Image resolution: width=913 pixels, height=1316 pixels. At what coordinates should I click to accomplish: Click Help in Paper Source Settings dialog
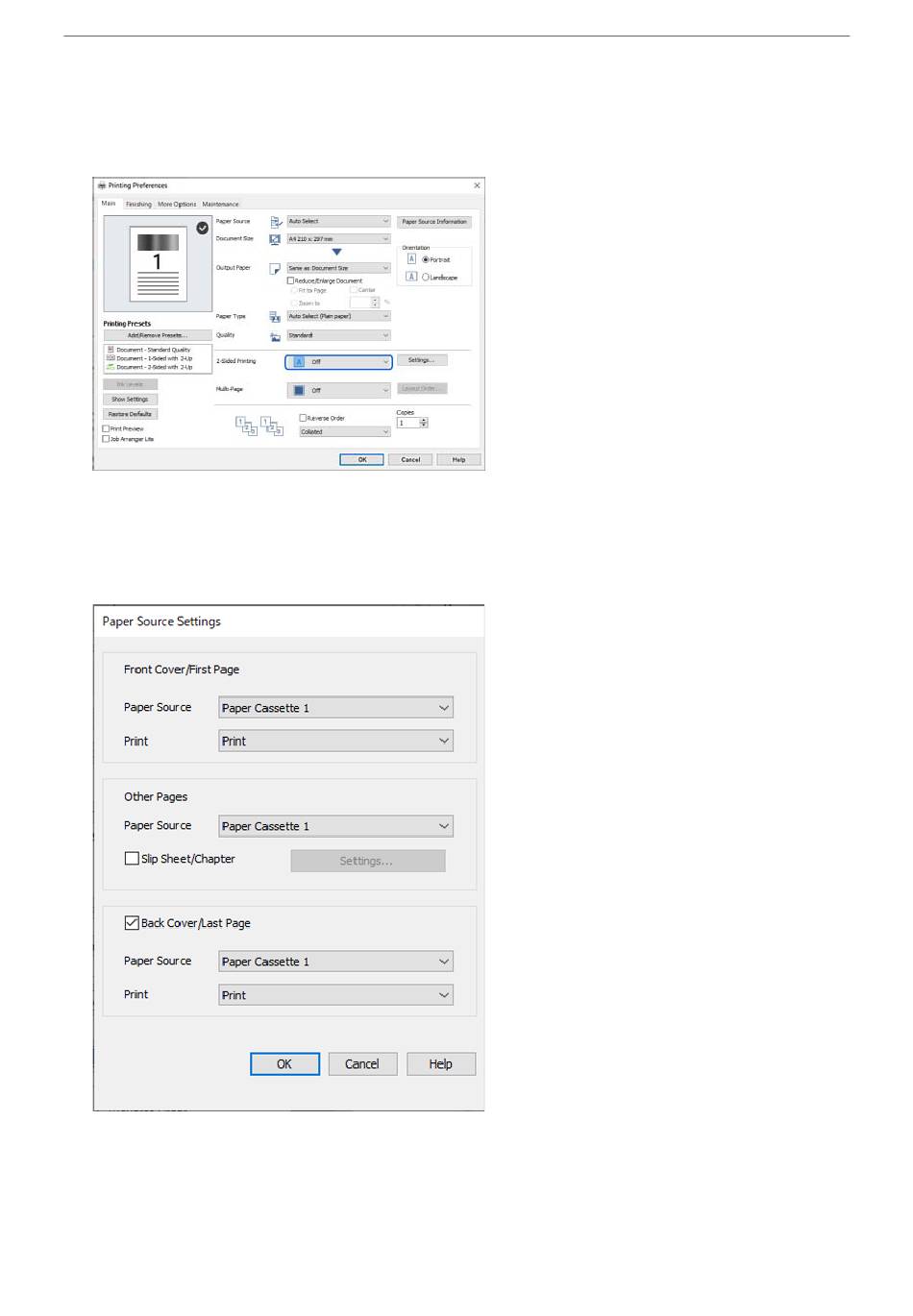click(x=441, y=1064)
